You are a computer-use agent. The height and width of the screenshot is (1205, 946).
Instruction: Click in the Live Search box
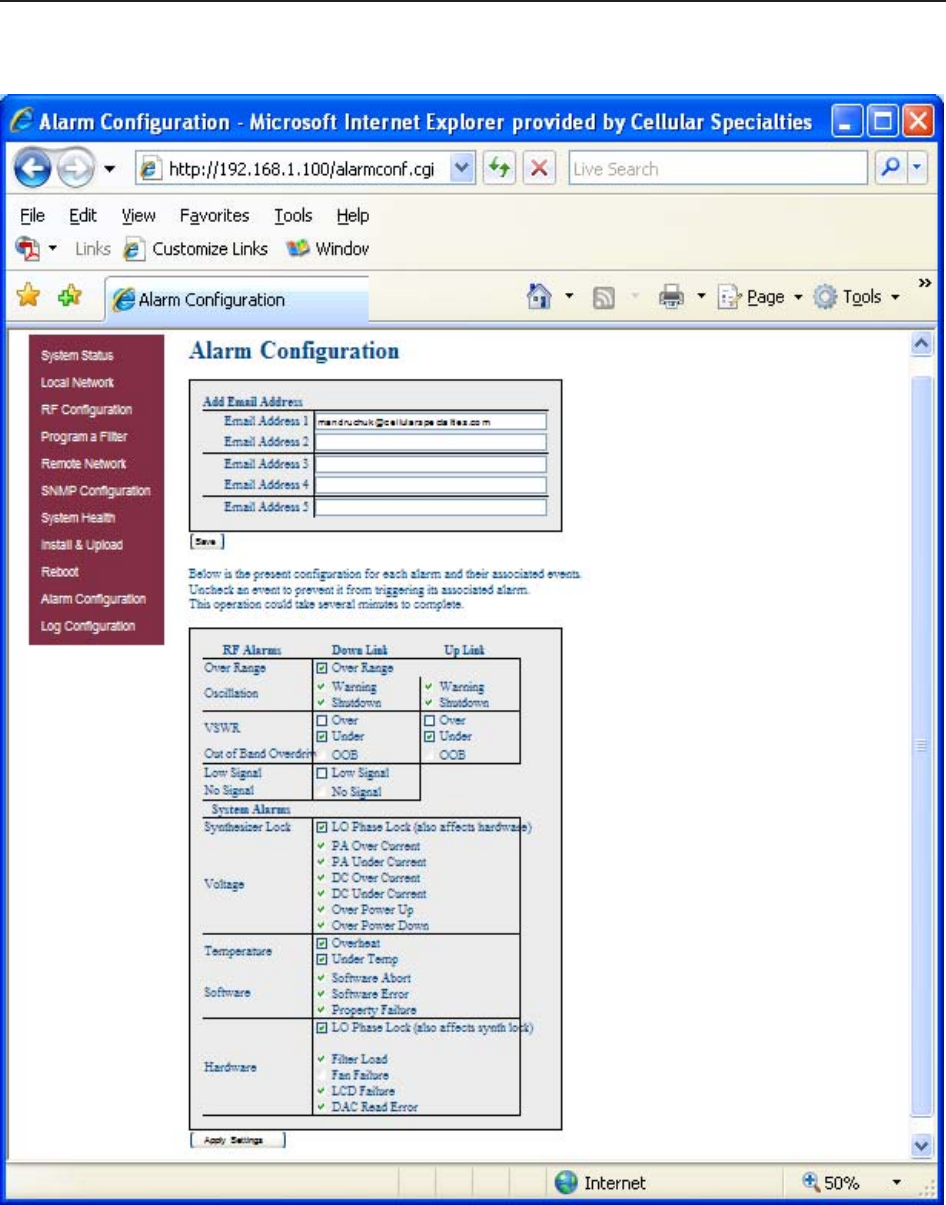click(717, 169)
